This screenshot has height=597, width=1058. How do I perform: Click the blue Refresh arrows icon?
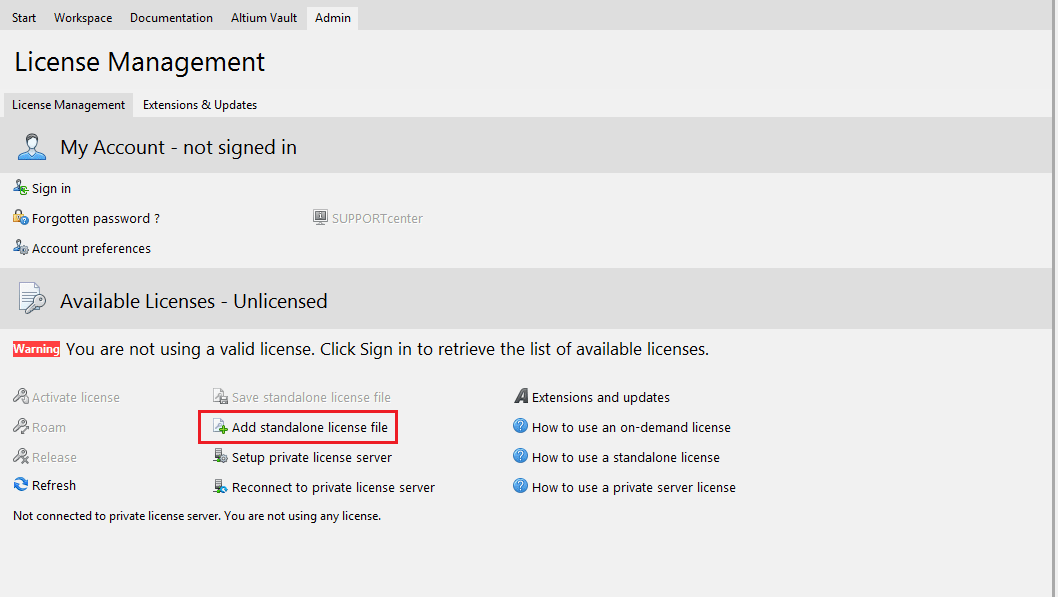tap(21, 485)
